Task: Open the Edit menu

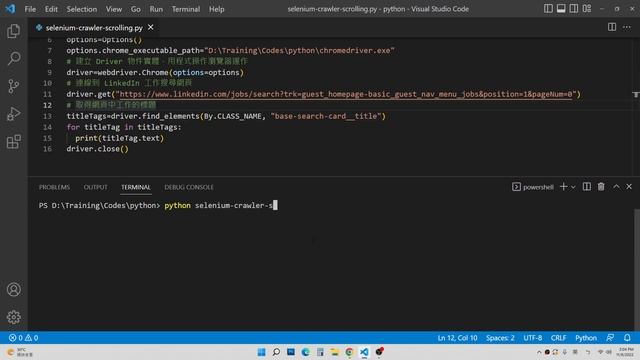Action: click(51, 9)
